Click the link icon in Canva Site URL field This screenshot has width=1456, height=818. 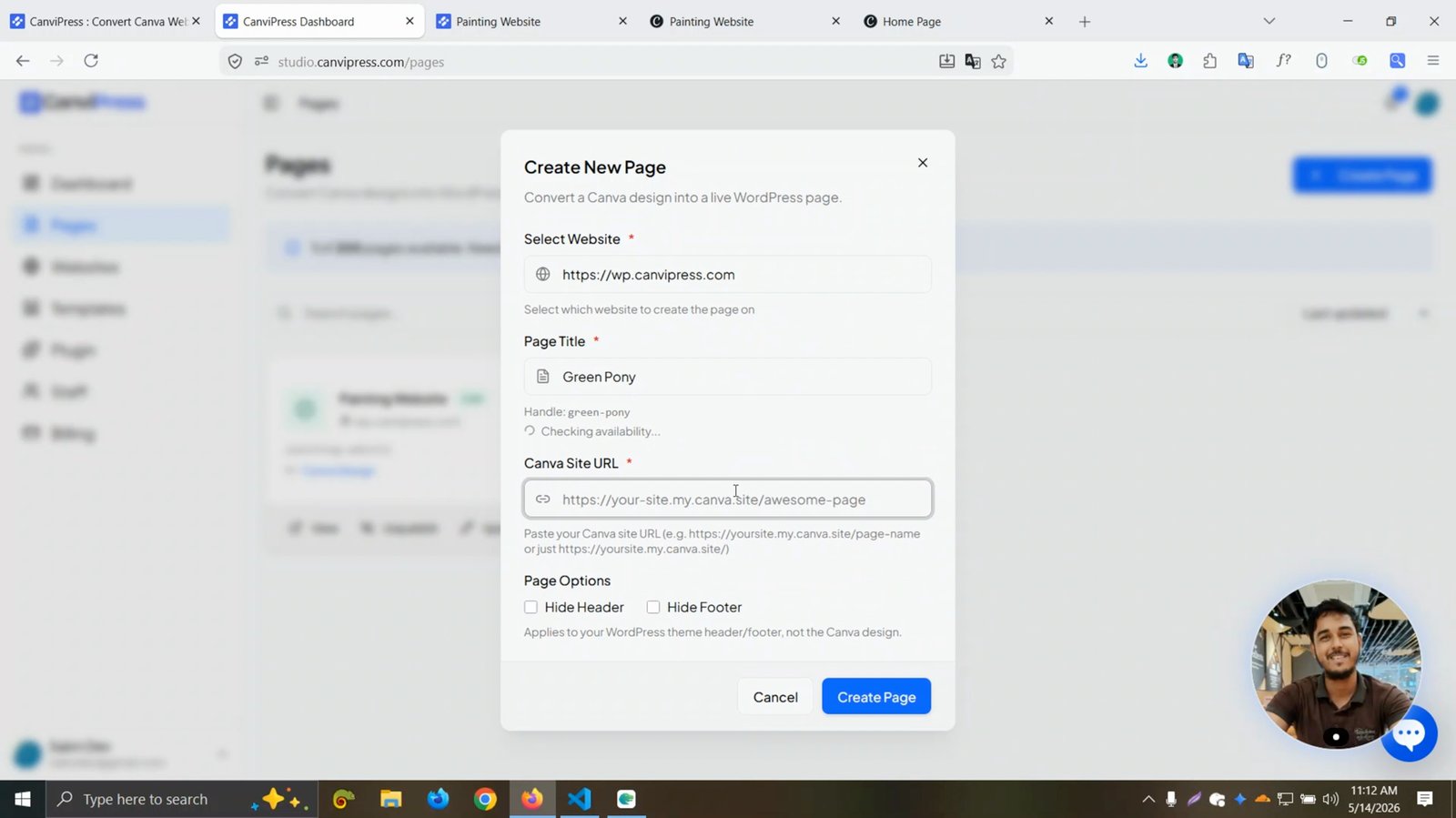(x=543, y=499)
